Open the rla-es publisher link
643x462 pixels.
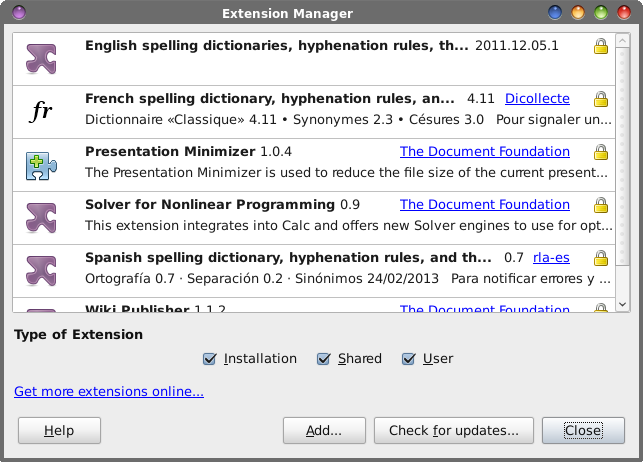(550, 257)
